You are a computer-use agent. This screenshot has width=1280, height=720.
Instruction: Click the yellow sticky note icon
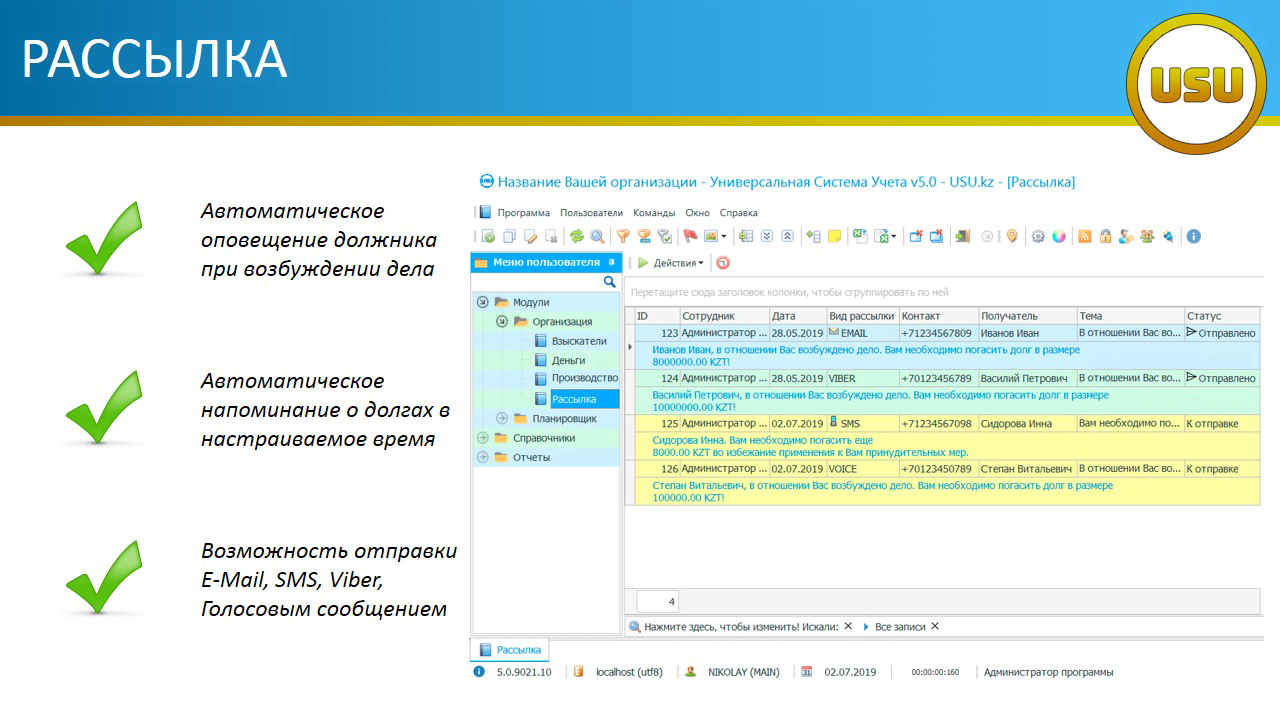[x=834, y=236]
